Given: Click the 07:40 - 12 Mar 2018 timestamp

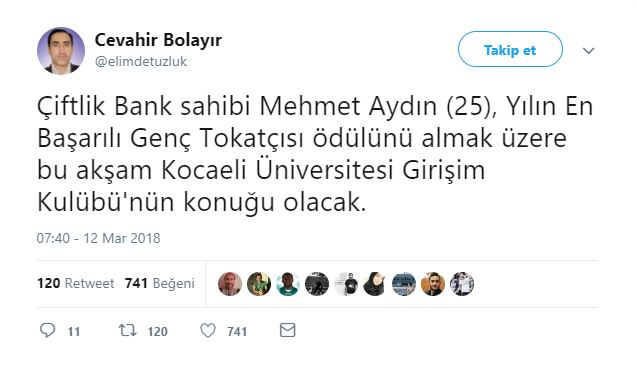Looking at the screenshot, I should 99,238.
